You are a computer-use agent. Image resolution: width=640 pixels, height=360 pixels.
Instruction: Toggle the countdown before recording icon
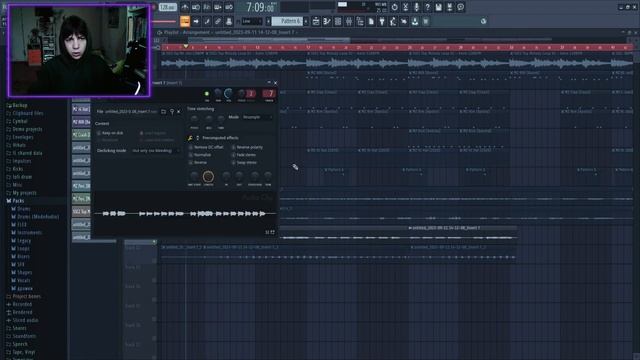[207, 7]
